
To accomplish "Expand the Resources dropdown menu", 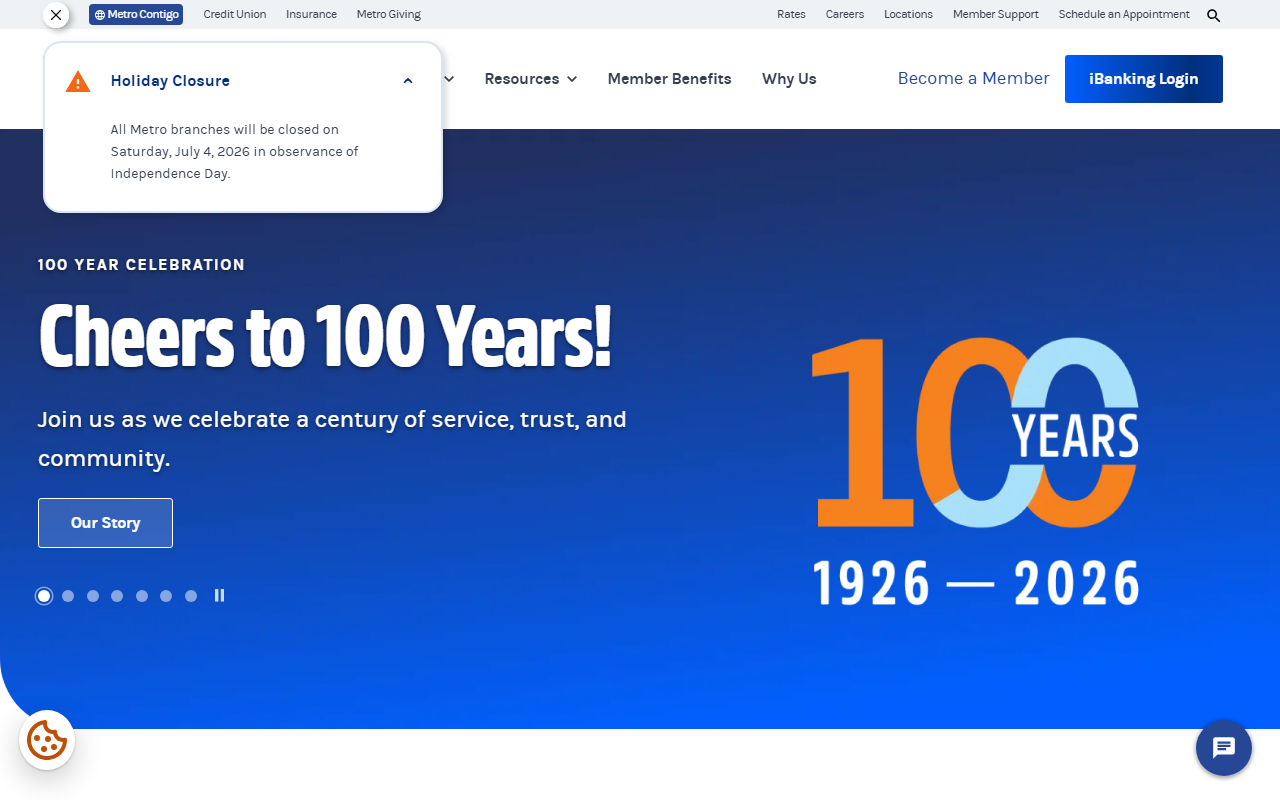I will coord(531,79).
